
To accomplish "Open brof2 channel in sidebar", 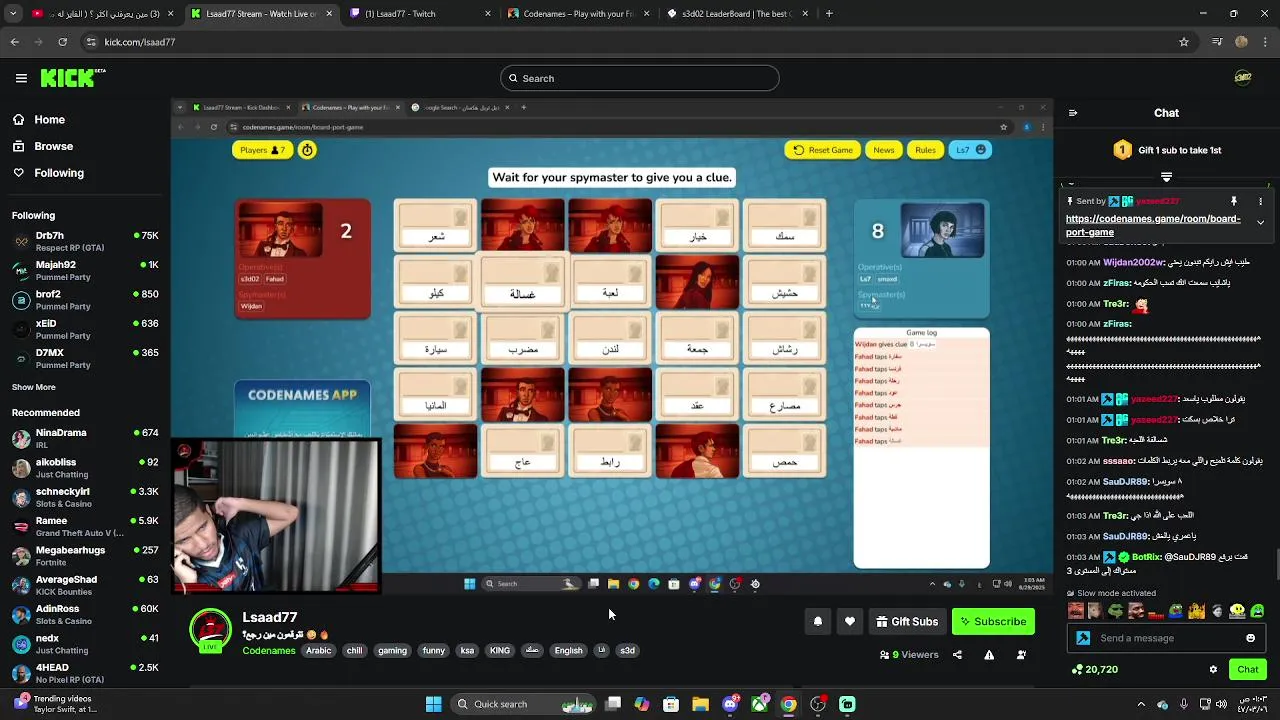I will [x=85, y=300].
